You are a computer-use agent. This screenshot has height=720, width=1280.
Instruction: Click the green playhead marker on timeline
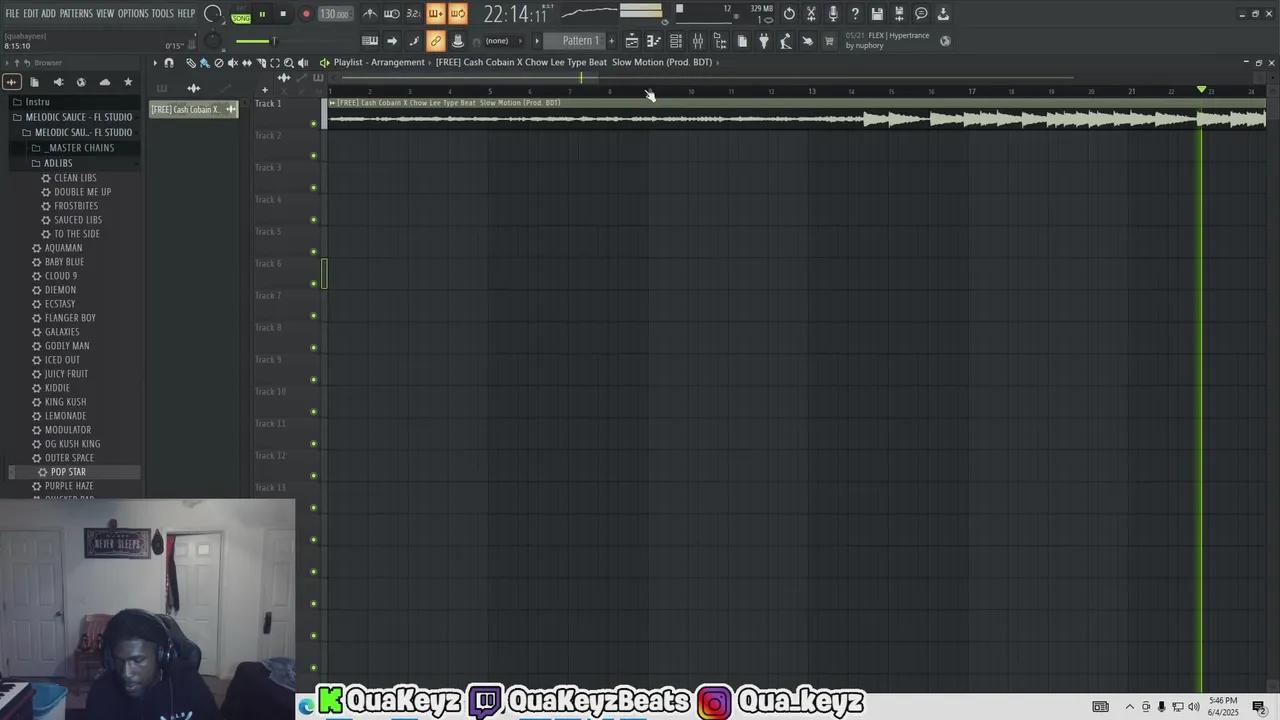pyautogui.click(x=1202, y=90)
